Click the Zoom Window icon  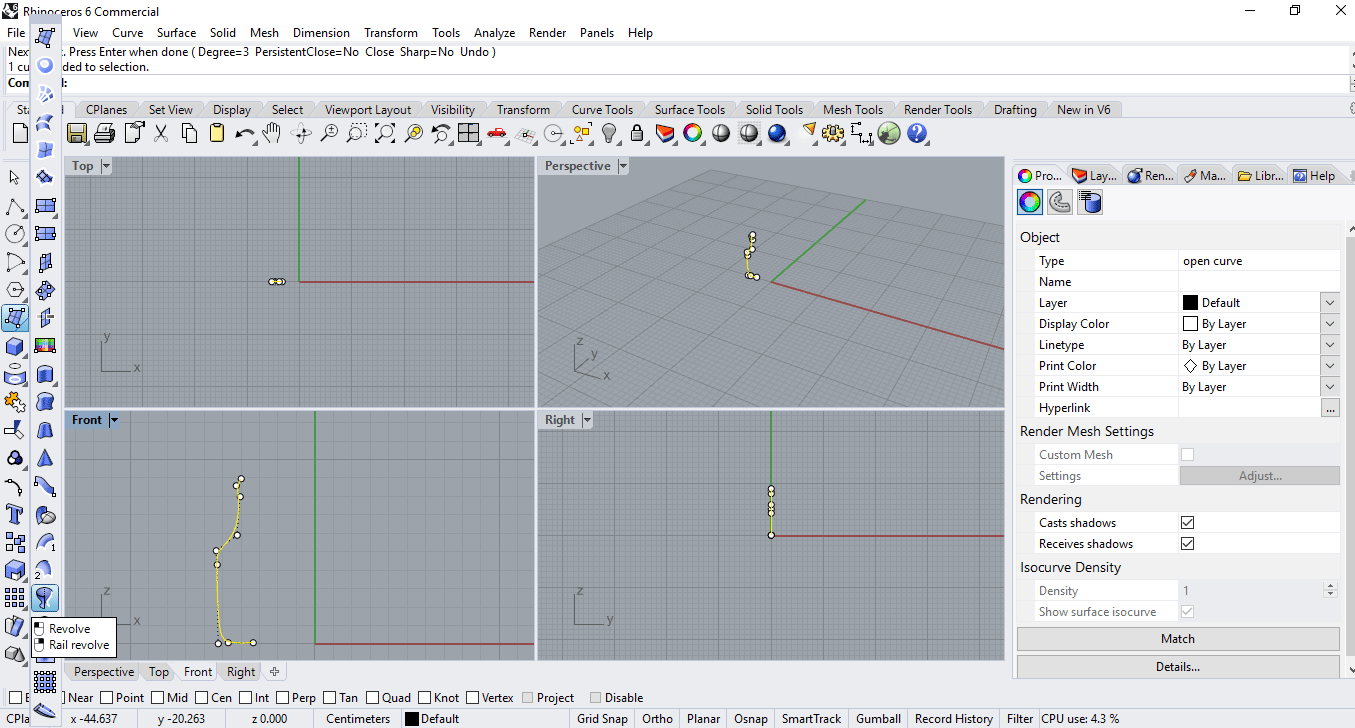tap(357, 133)
